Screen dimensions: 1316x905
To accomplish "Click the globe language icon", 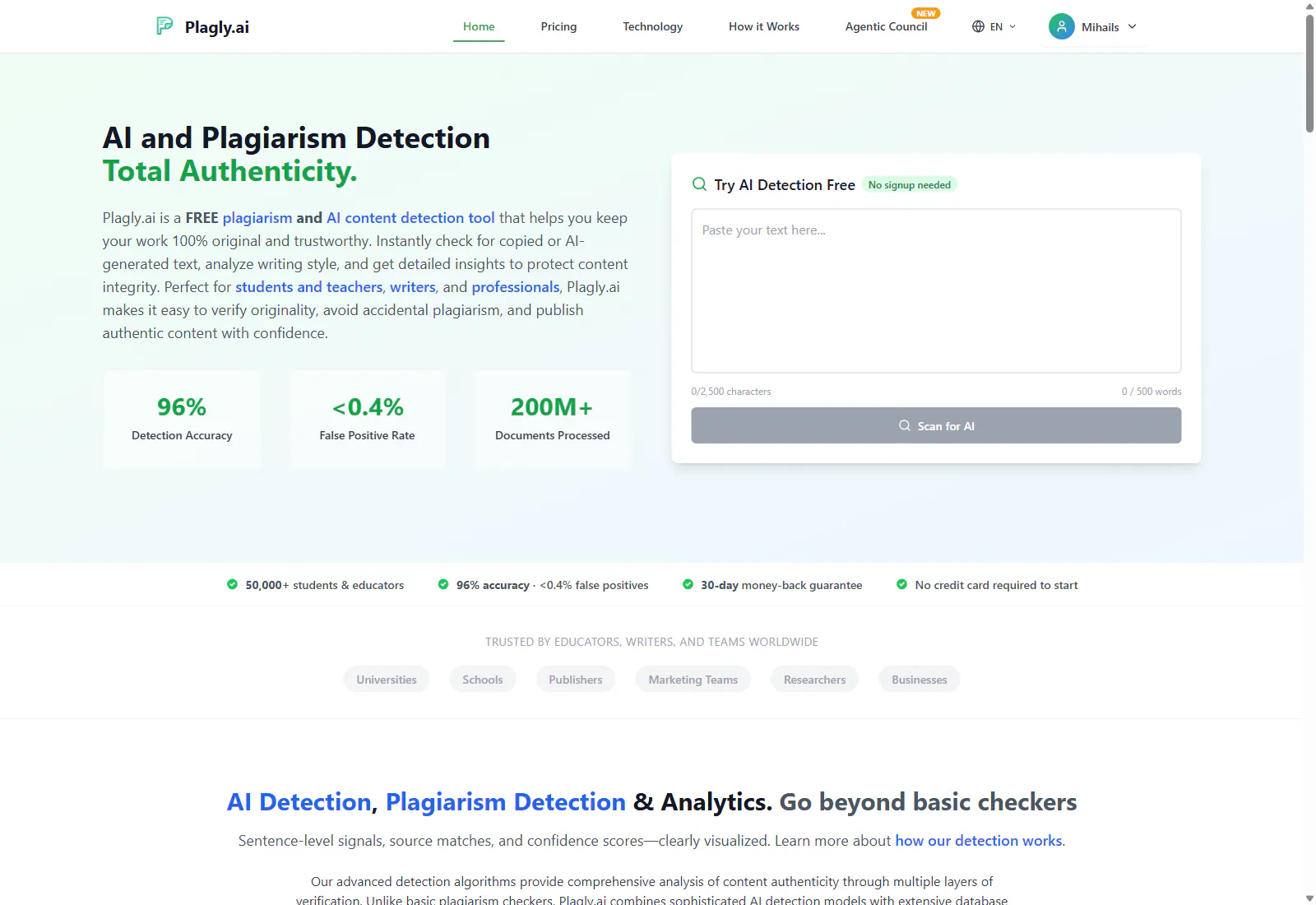I will (978, 26).
